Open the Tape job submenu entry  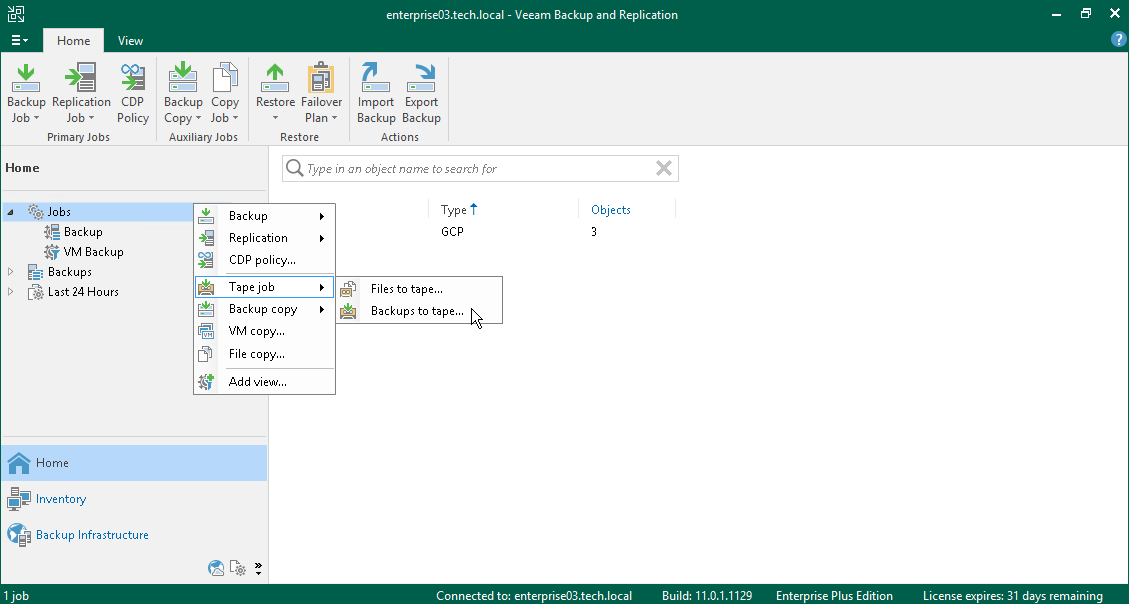[264, 287]
